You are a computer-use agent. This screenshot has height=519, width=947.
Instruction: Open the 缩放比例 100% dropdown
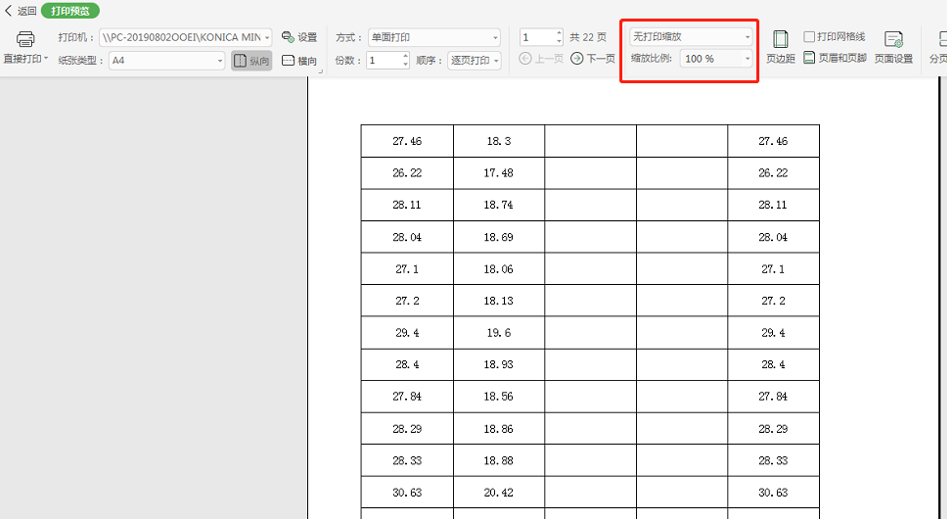tap(716, 59)
